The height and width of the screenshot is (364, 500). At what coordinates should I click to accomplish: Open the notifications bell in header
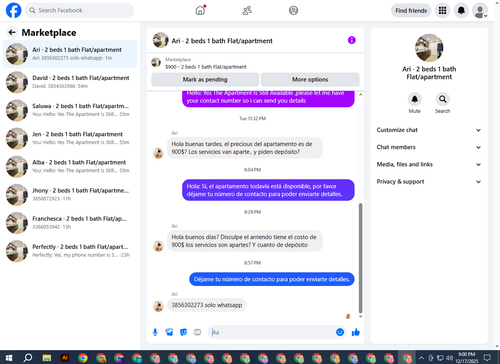coord(461,10)
